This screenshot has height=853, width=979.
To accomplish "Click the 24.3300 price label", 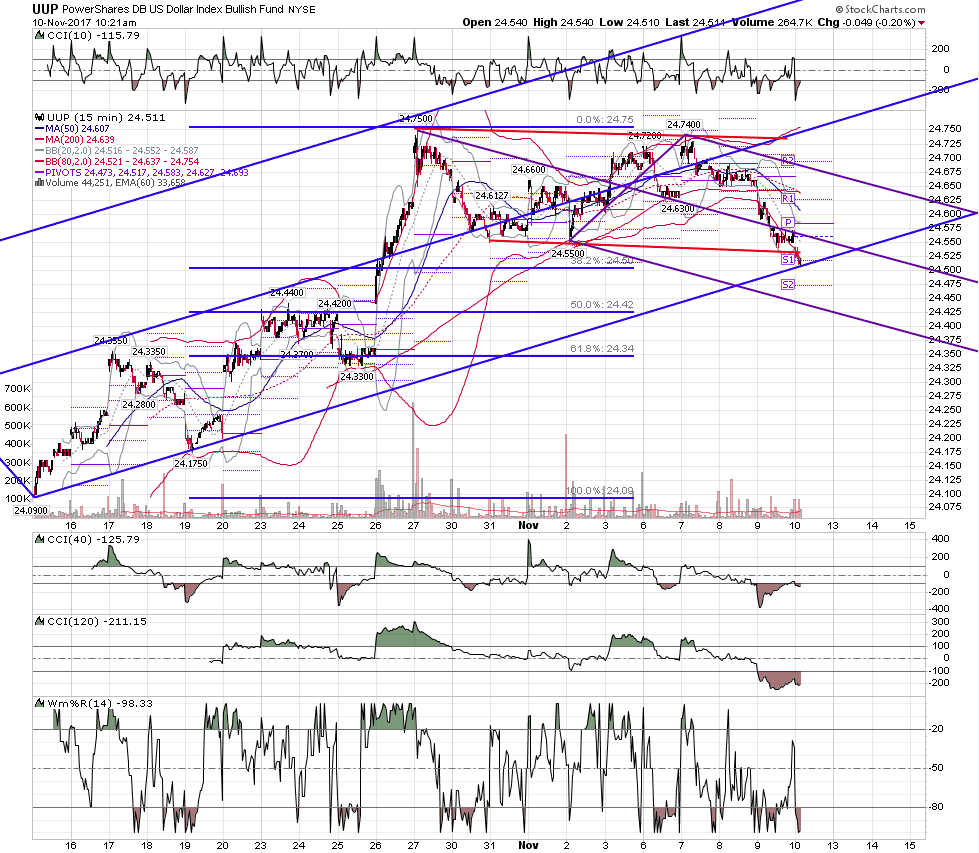I will (357, 377).
